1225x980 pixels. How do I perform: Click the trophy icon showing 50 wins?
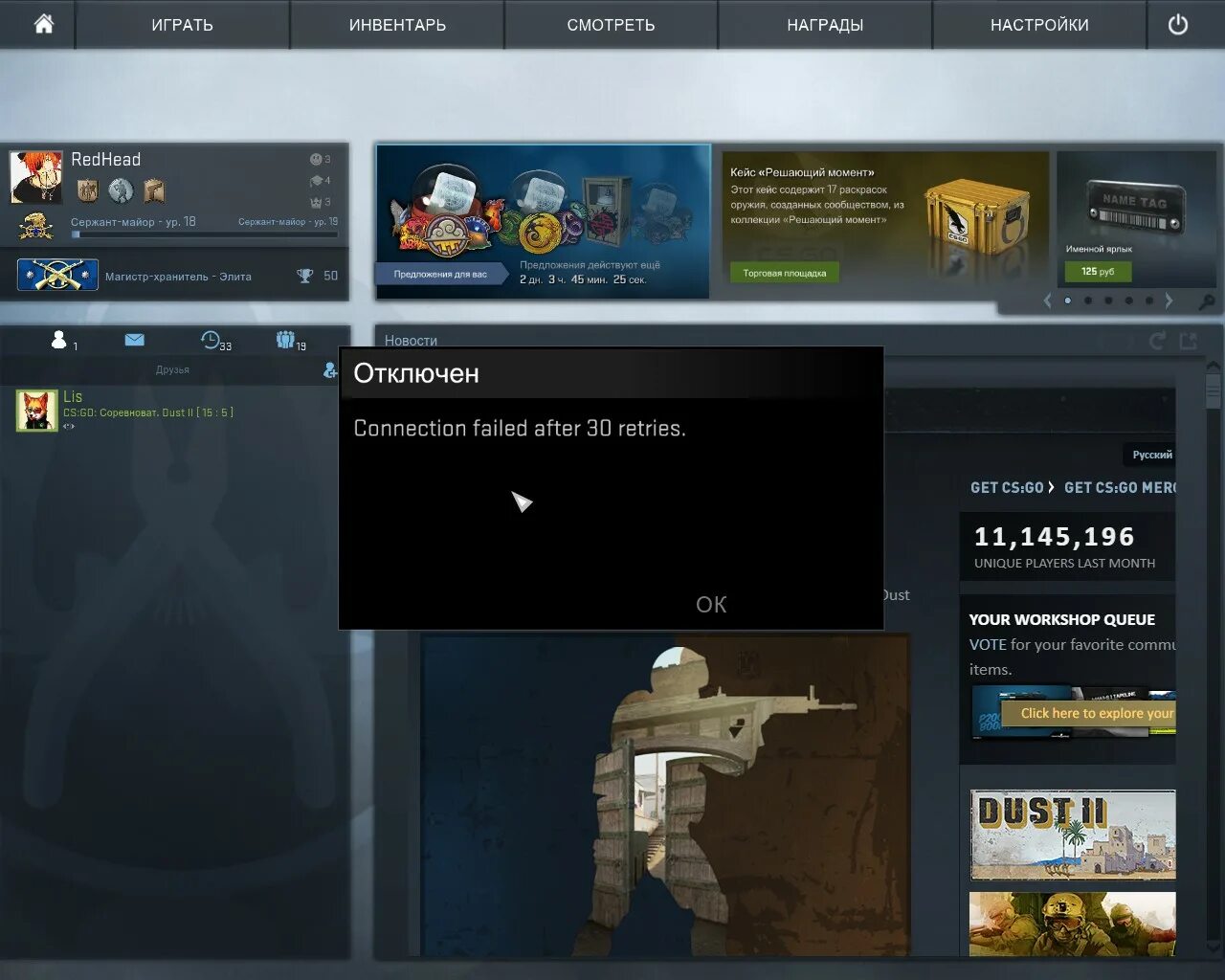(304, 276)
